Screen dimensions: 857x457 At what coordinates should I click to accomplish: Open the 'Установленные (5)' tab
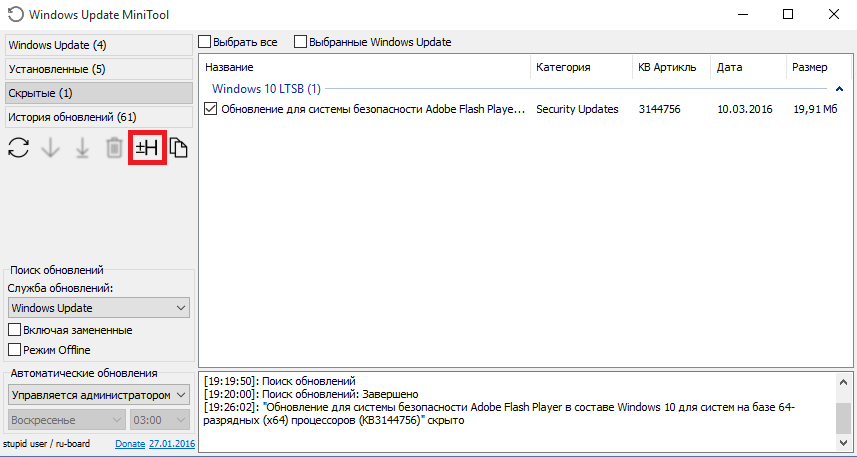click(x=97, y=69)
